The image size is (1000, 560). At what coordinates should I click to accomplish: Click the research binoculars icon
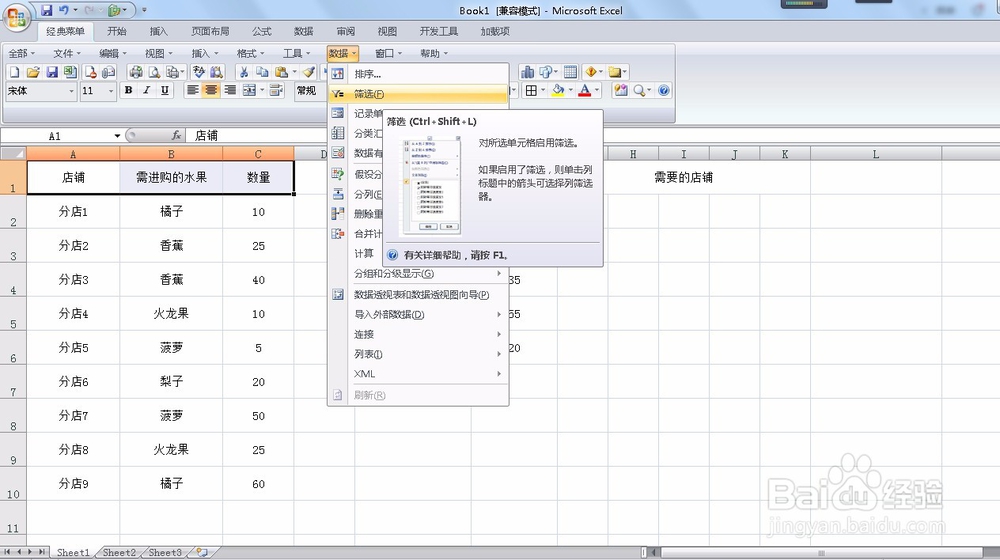pos(217,72)
